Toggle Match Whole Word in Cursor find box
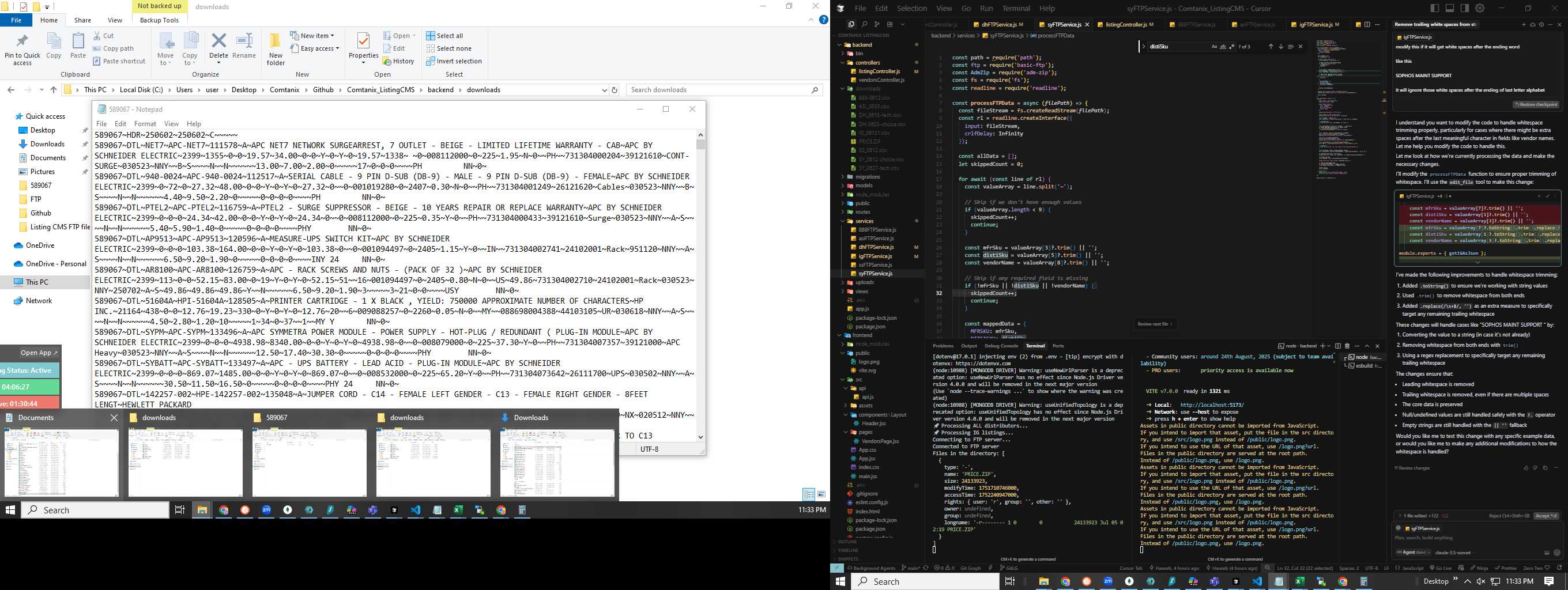Image resolution: width=1568 pixels, height=590 pixels. pos(1222,46)
